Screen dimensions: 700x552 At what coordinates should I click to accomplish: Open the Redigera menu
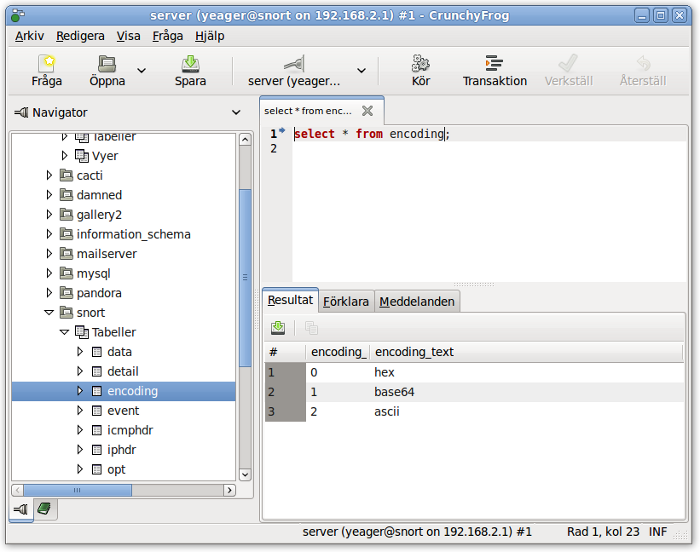[80, 36]
